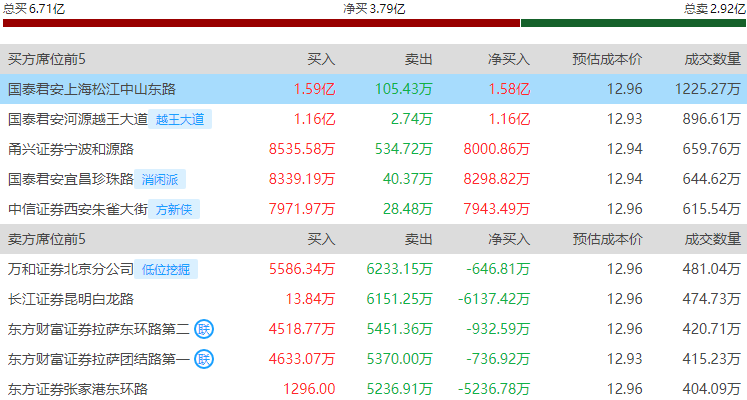Open 东方财富证券拉萨东环路第二 seat
The height and width of the screenshot is (400, 747).
(x=99, y=329)
